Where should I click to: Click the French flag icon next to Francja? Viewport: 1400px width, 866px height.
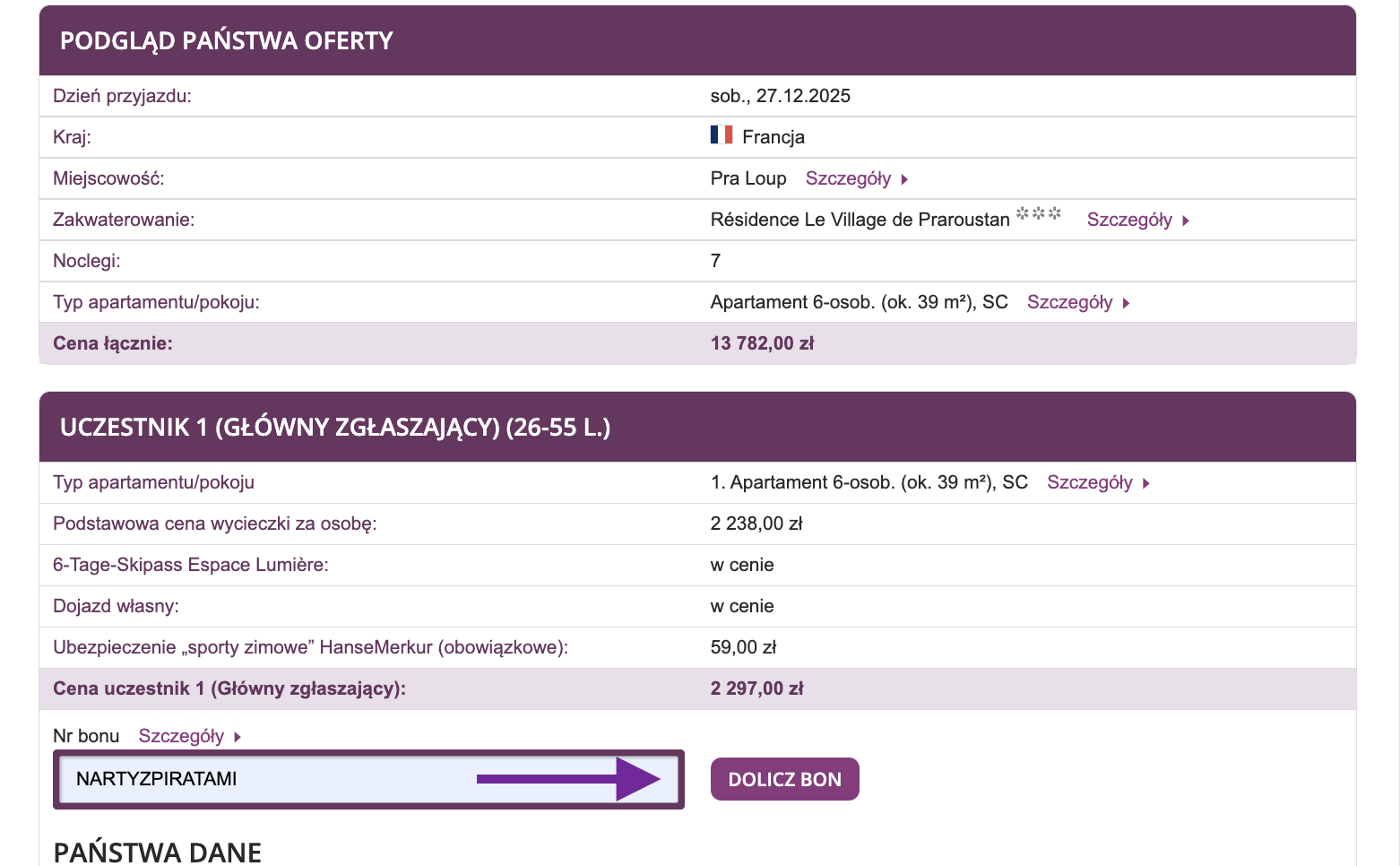(x=722, y=135)
